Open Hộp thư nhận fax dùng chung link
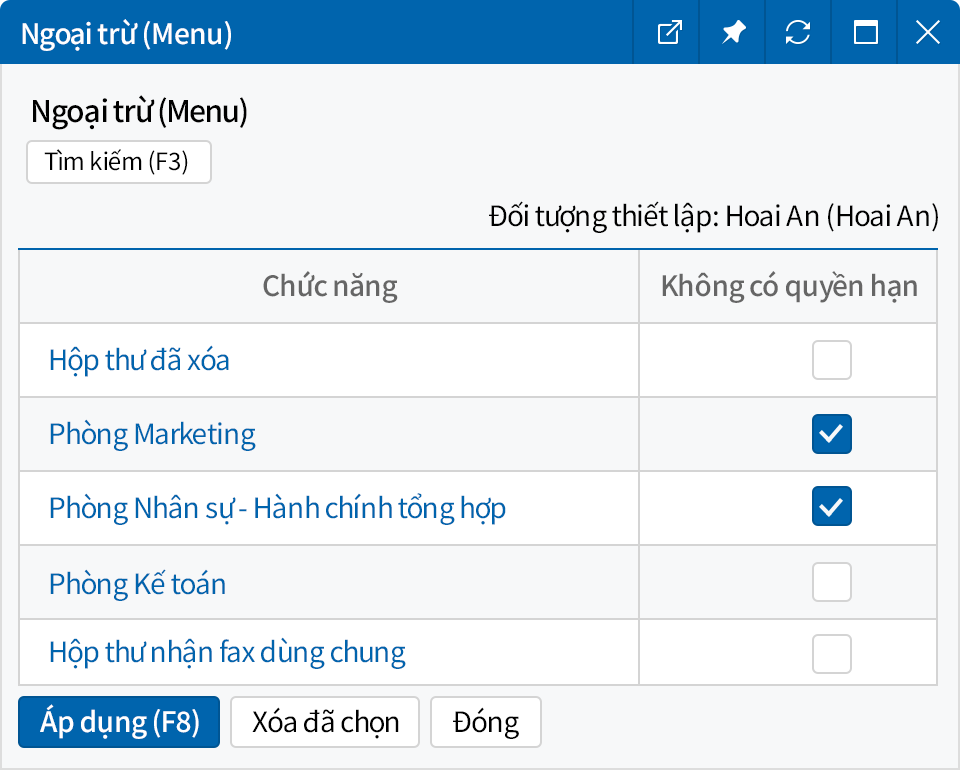960x770 pixels. tap(227, 652)
